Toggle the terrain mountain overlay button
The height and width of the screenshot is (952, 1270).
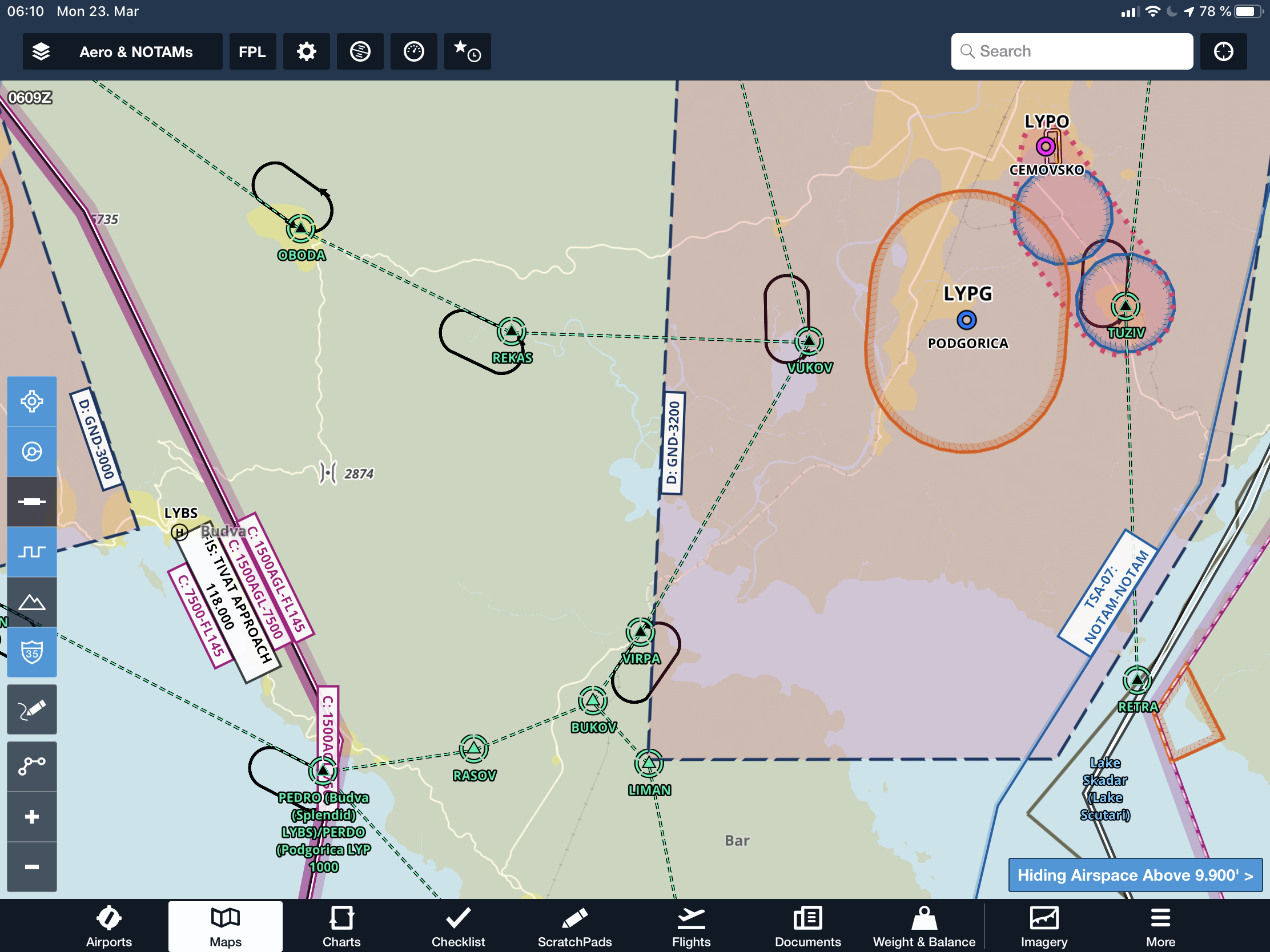[31, 602]
